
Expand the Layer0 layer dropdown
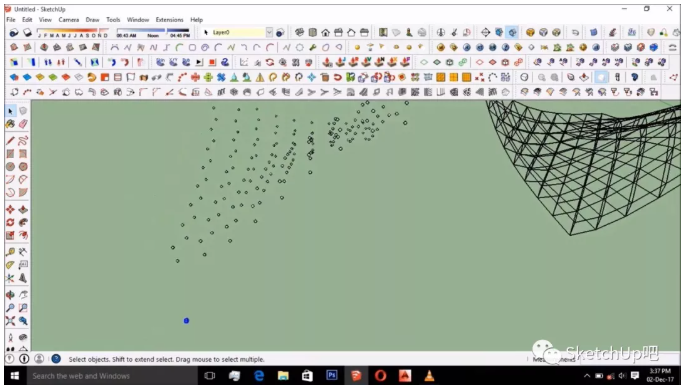pyautogui.click(x=269, y=32)
